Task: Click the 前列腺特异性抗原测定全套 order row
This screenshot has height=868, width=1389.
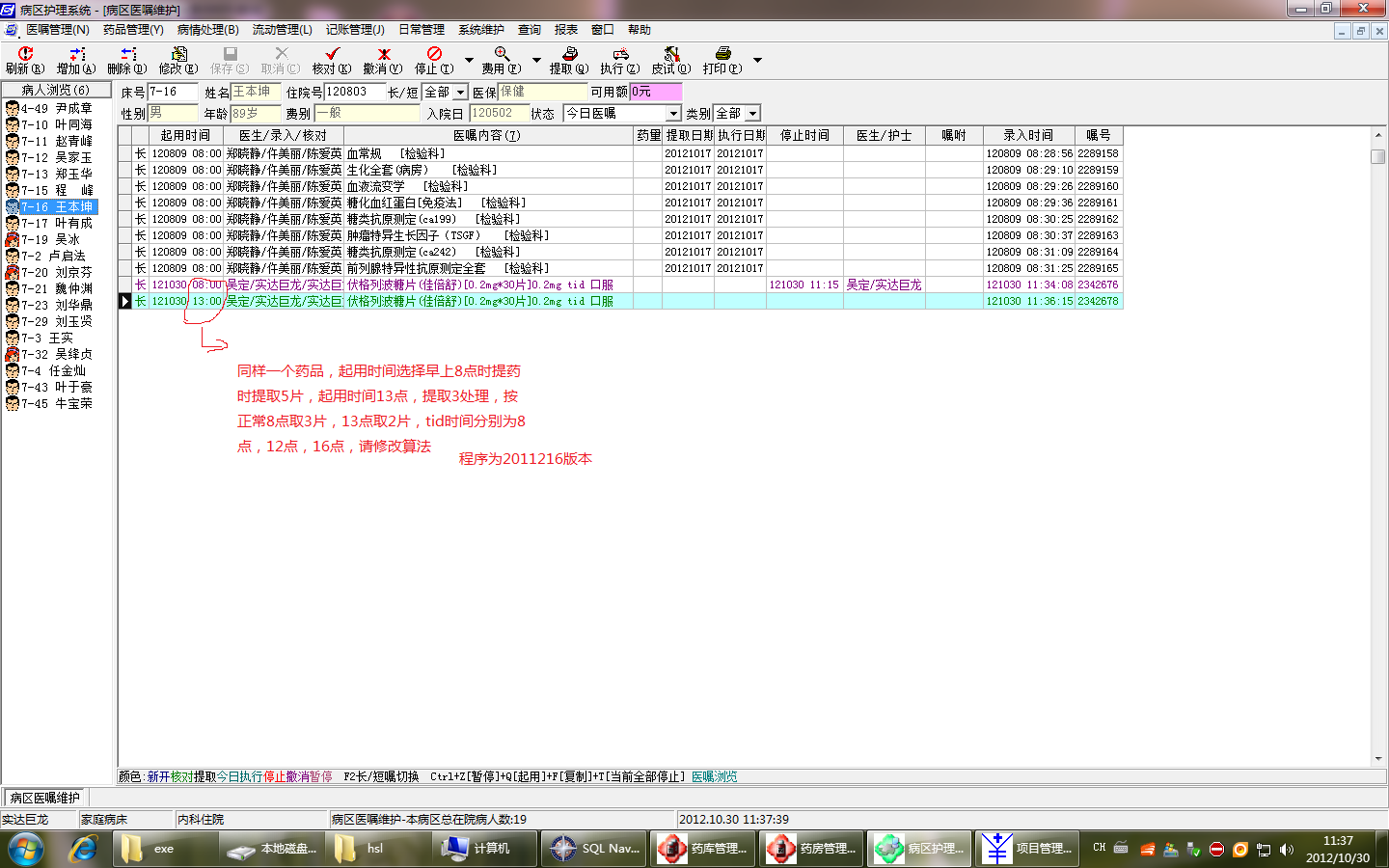Action: (x=620, y=268)
